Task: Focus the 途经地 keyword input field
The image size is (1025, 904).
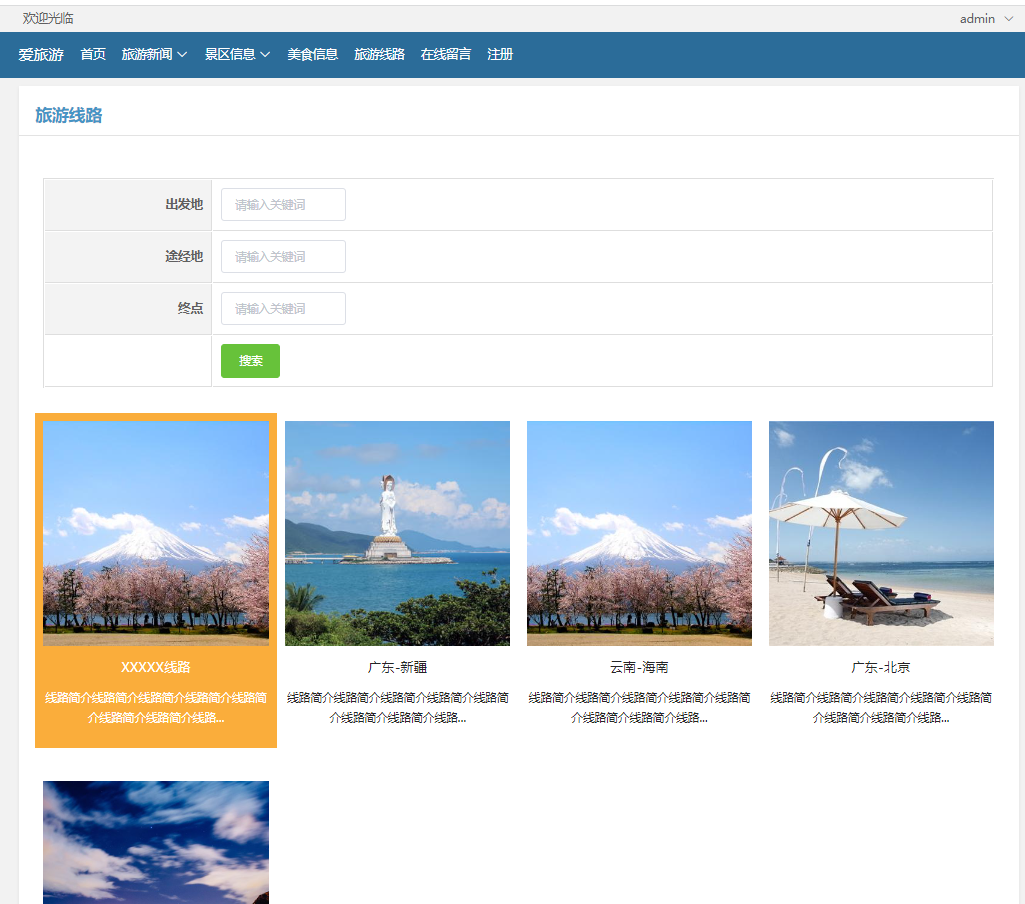Action: (283, 256)
